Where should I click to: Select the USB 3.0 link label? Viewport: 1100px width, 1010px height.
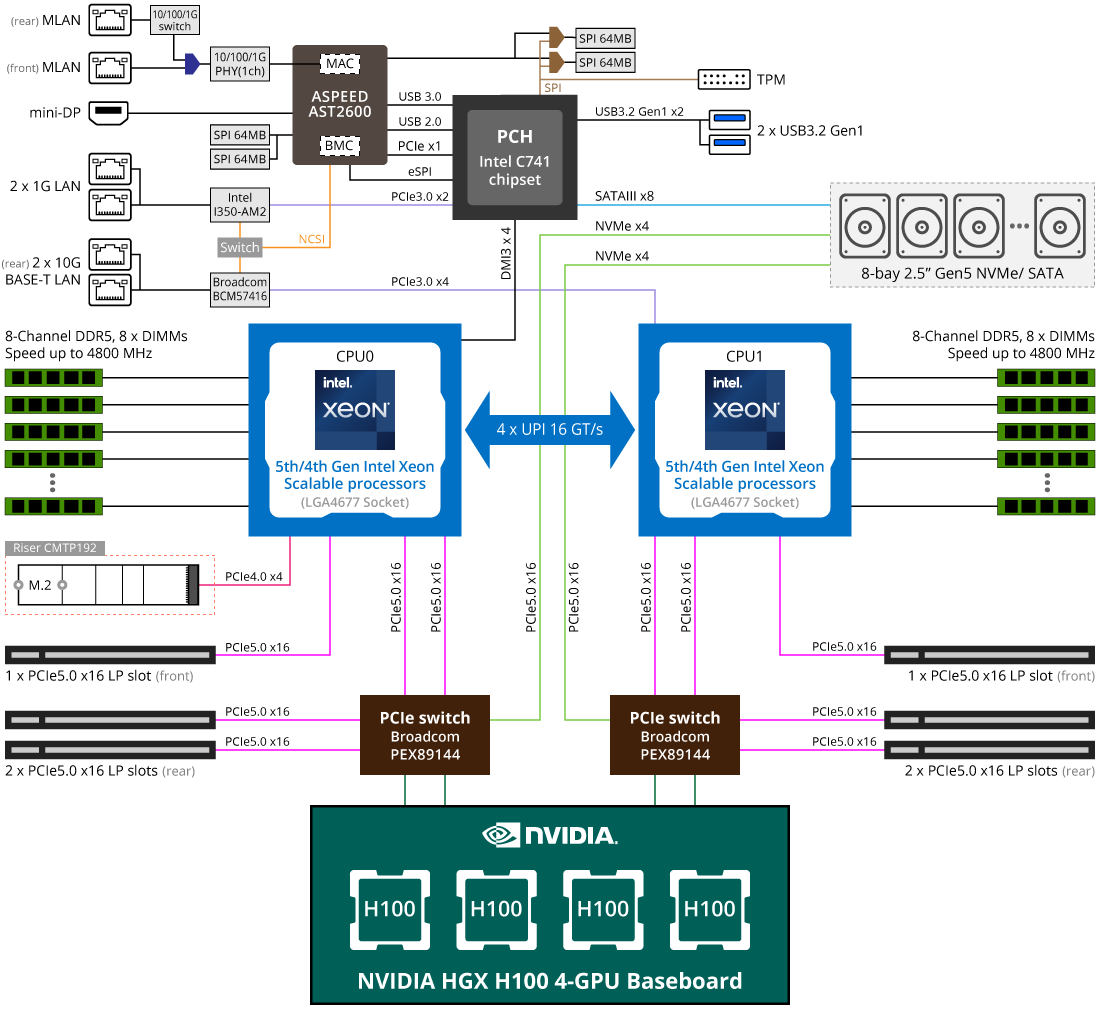point(420,97)
